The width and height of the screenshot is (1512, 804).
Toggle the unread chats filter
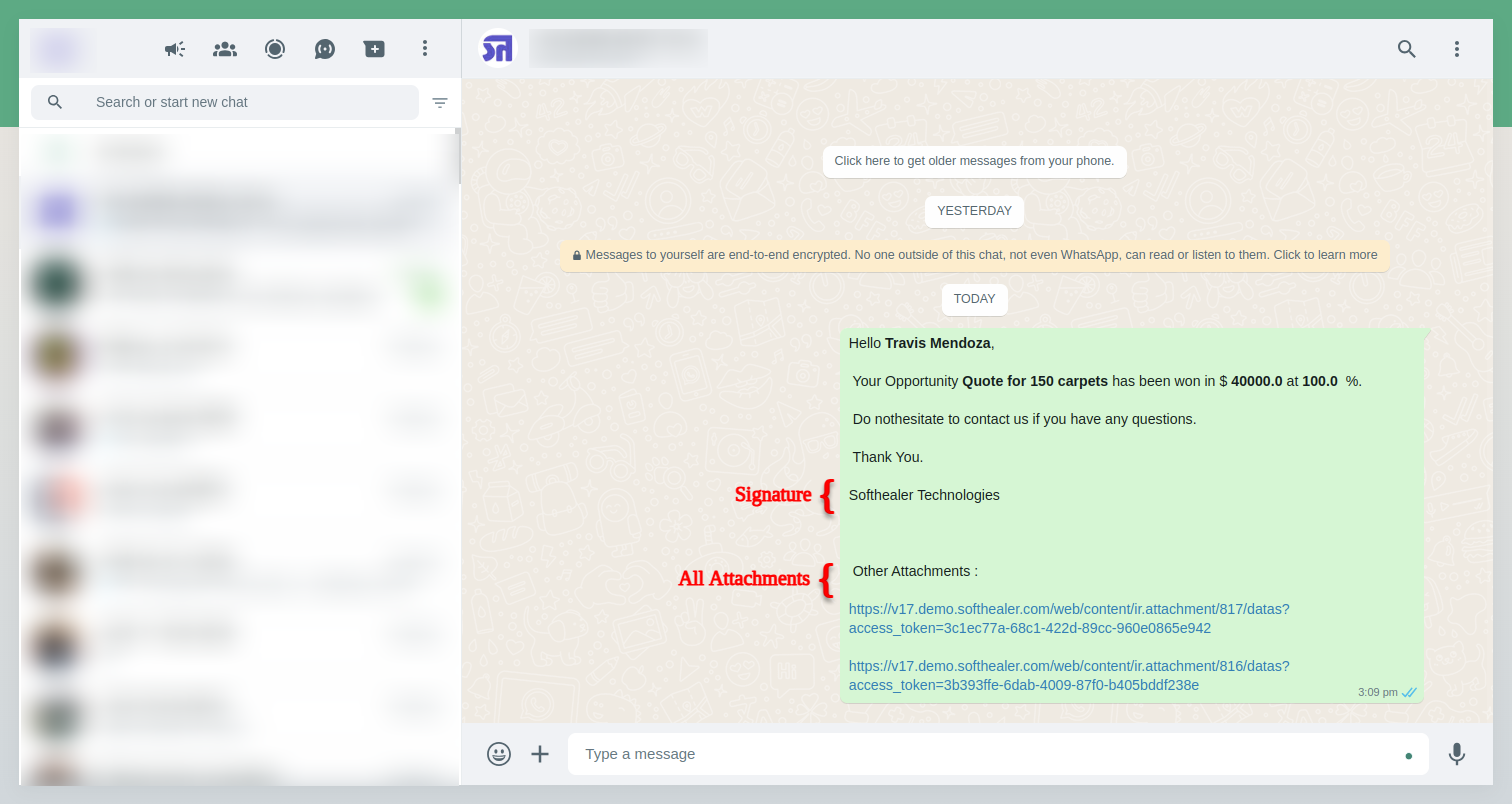pos(439,102)
